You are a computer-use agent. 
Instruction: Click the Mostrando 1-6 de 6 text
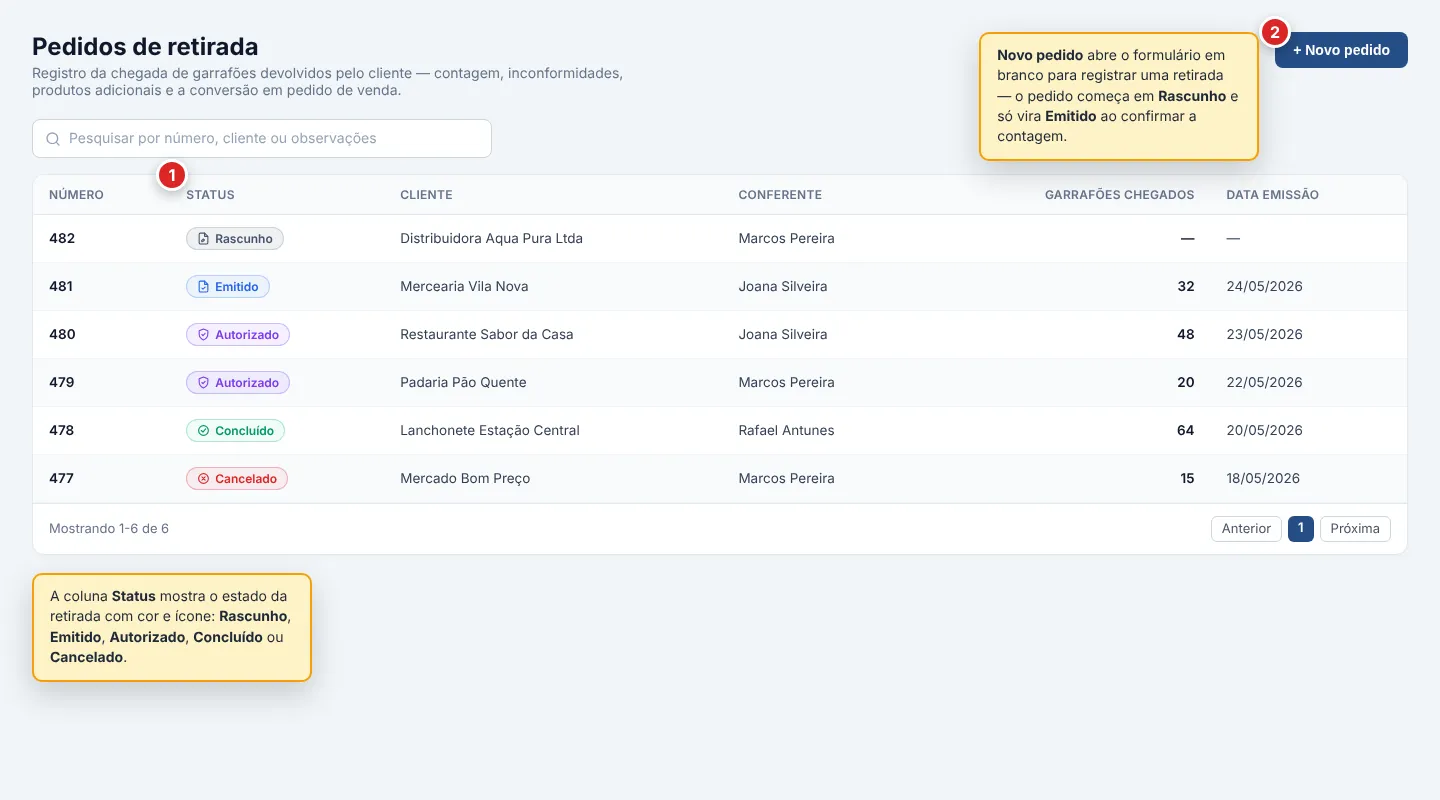[x=109, y=529]
